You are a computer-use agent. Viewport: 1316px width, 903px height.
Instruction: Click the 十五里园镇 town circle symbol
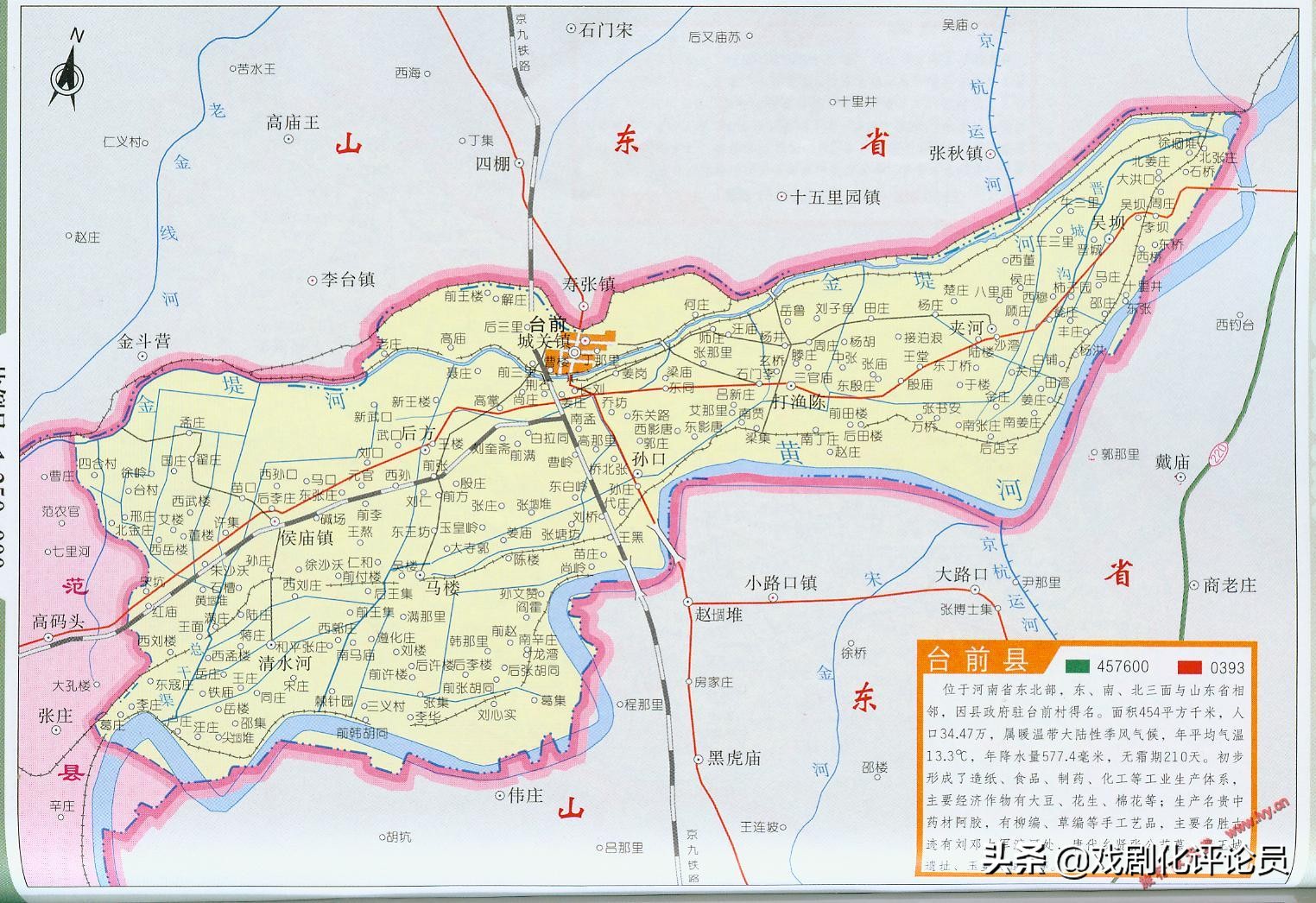[781, 196]
